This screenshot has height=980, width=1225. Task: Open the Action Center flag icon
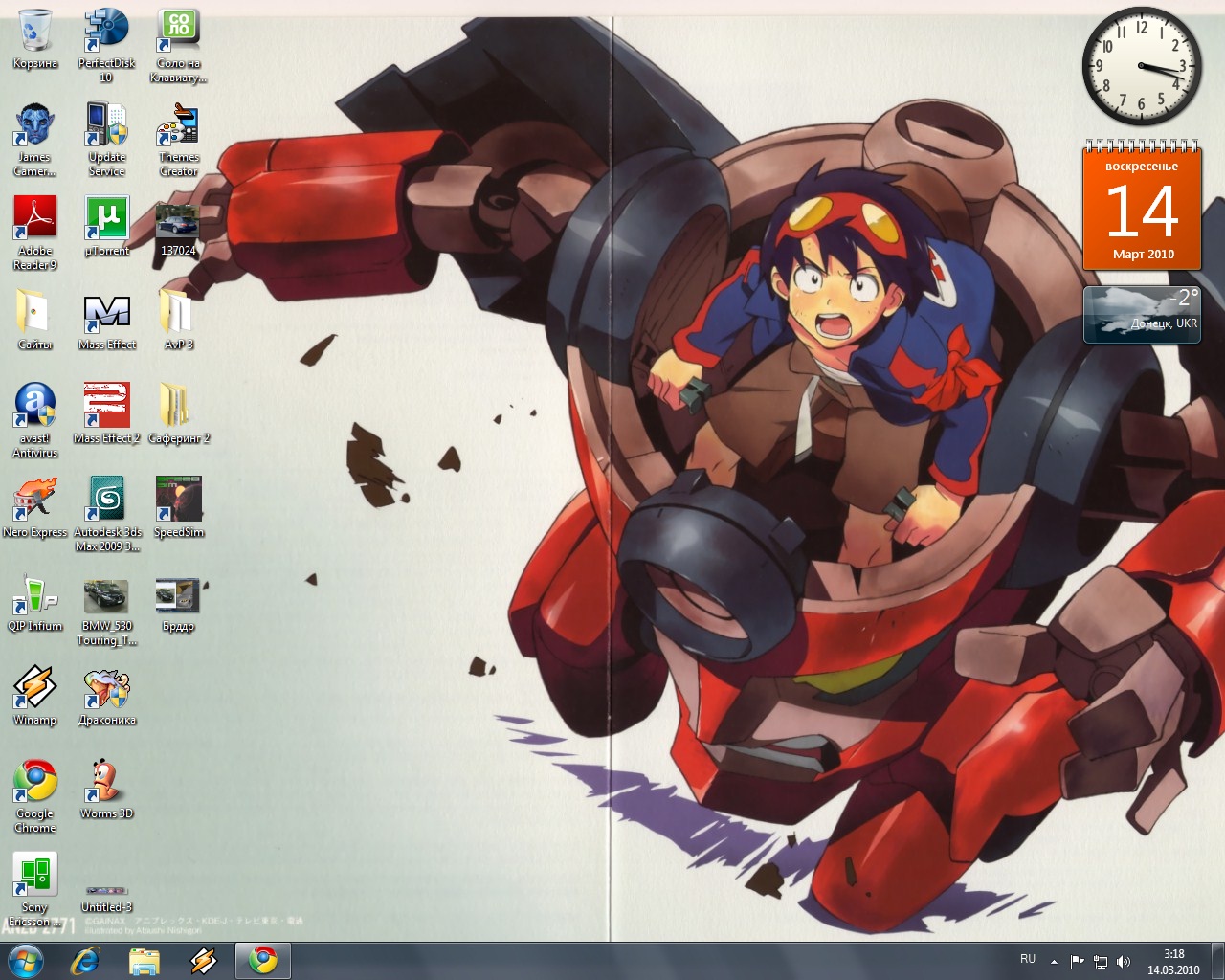(x=1077, y=961)
